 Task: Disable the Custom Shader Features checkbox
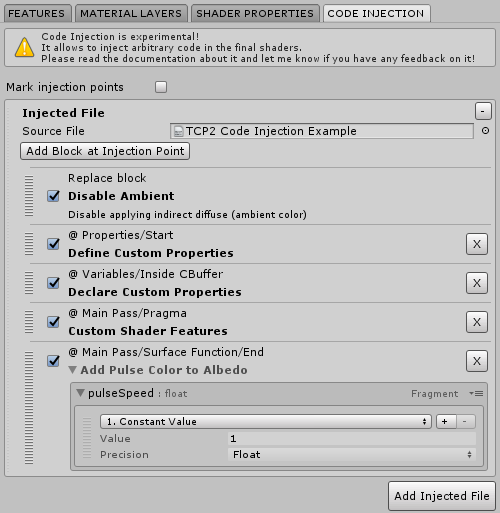click(53, 322)
